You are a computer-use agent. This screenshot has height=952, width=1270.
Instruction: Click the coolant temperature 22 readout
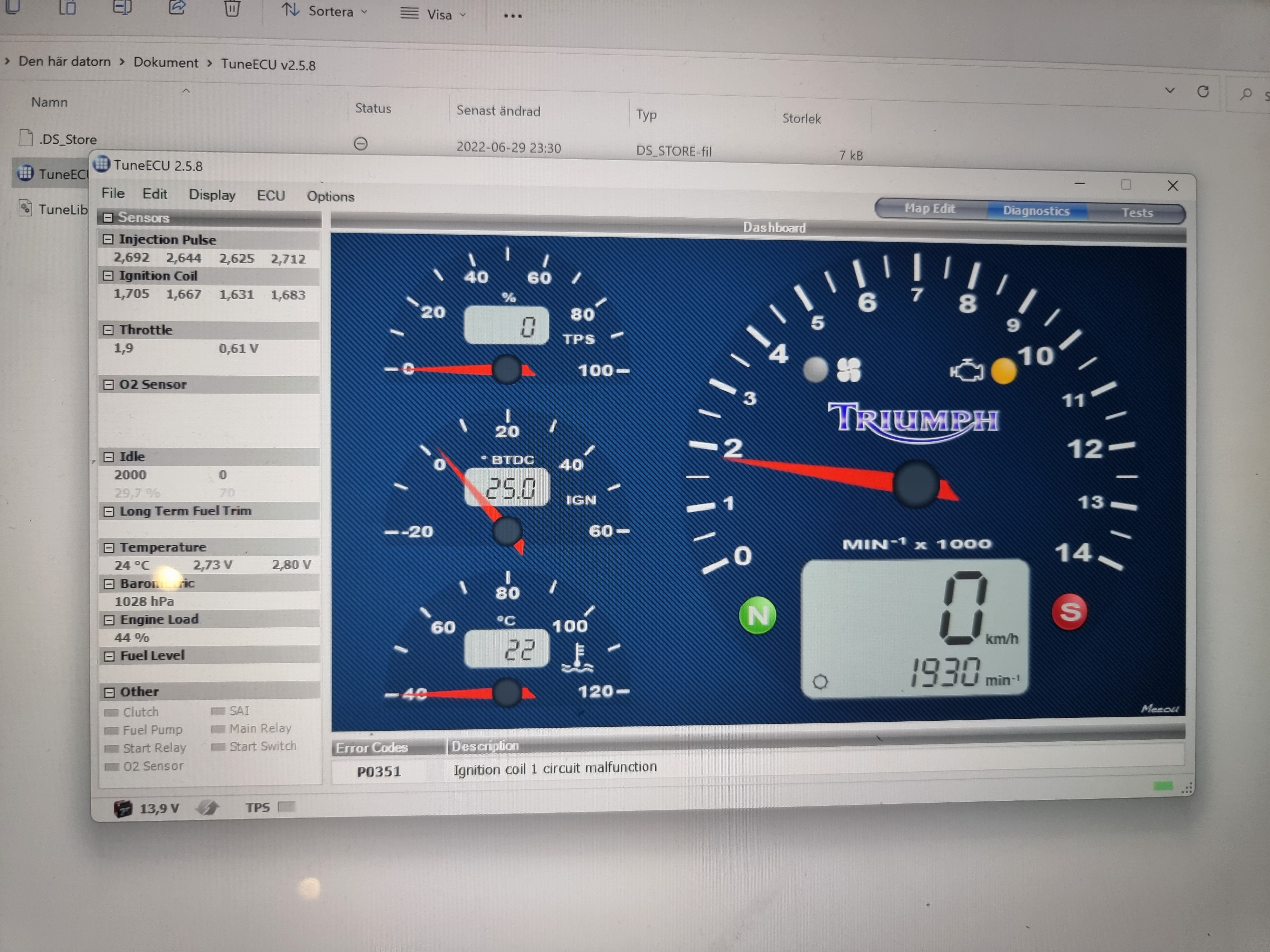pos(506,649)
